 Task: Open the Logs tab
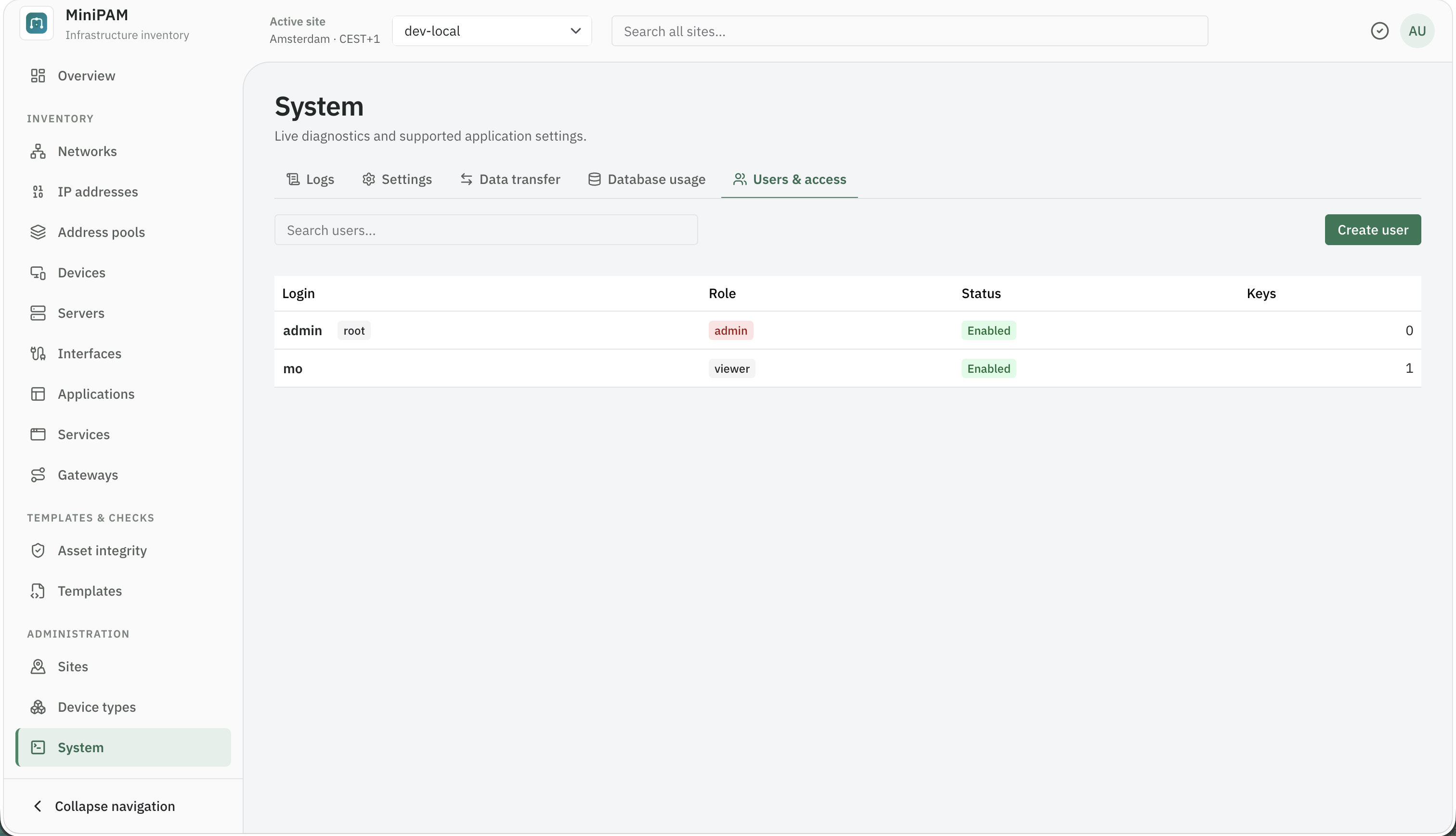[x=311, y=180]
